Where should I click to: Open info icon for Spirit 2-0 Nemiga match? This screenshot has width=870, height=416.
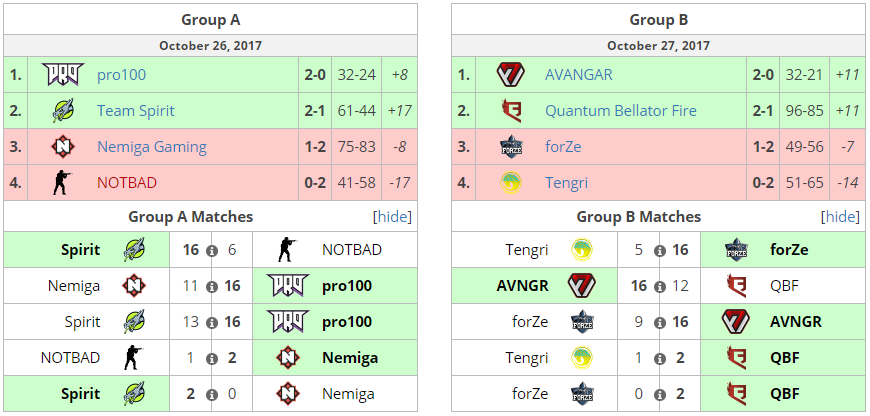[x=212, y=394]
